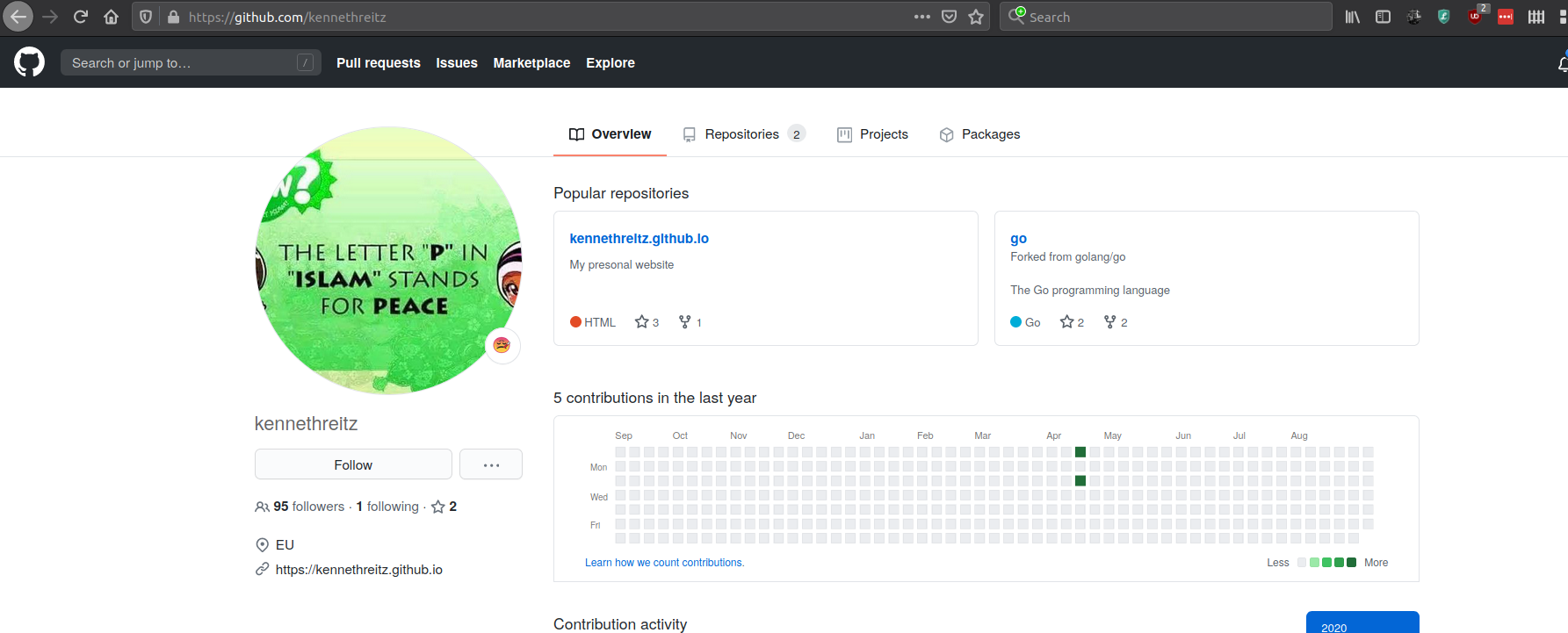Viewport: 1568px width, 633px height.
Task: Open the starred repositories count link
Action: 444,507
